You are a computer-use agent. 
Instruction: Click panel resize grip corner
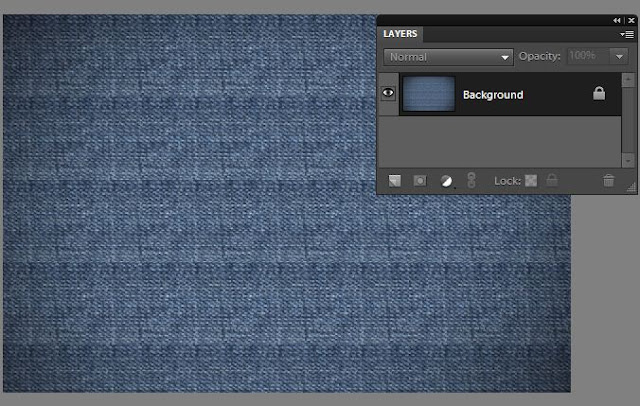[x=631, y=187]
